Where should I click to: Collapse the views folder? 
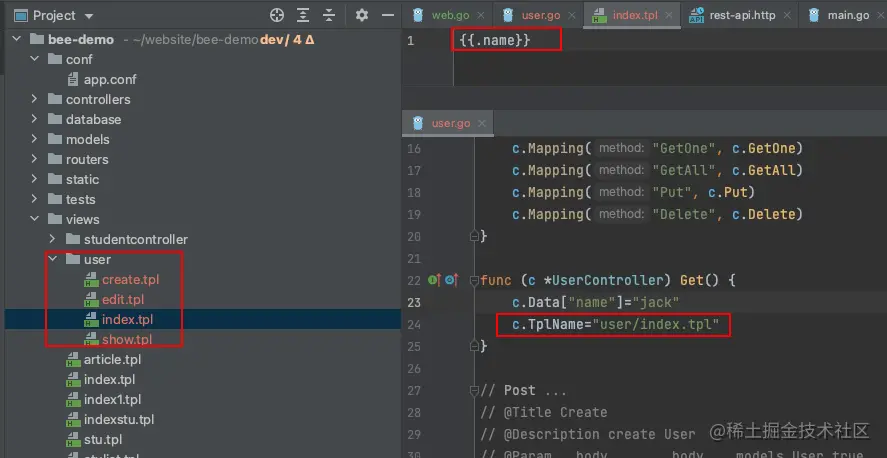pyautogui.click(x=35, y=219)
